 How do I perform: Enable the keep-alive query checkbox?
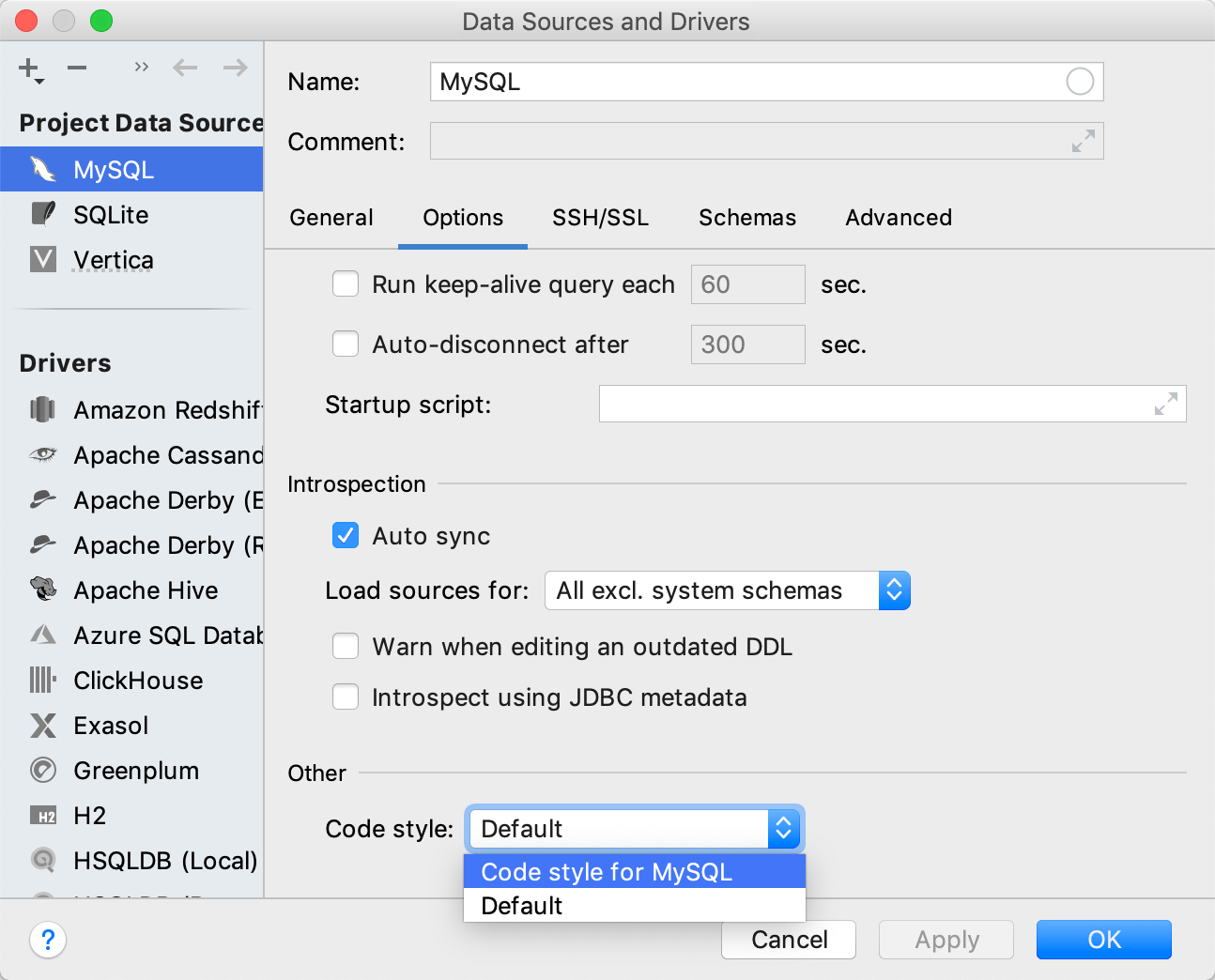346,283
